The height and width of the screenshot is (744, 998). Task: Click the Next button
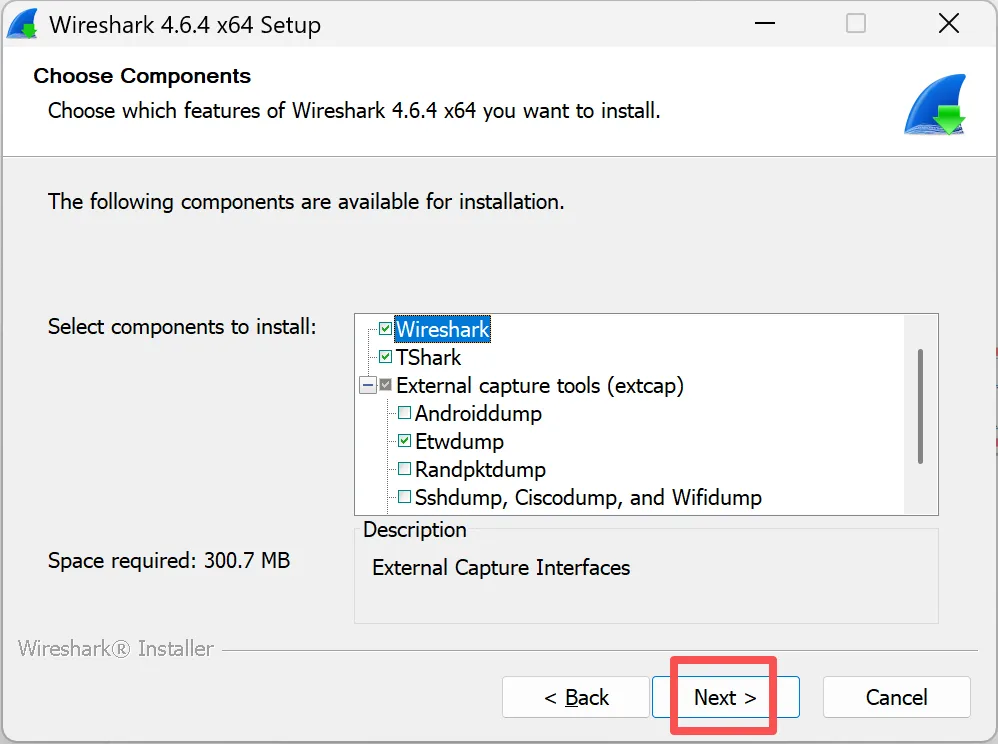(725, 697)
